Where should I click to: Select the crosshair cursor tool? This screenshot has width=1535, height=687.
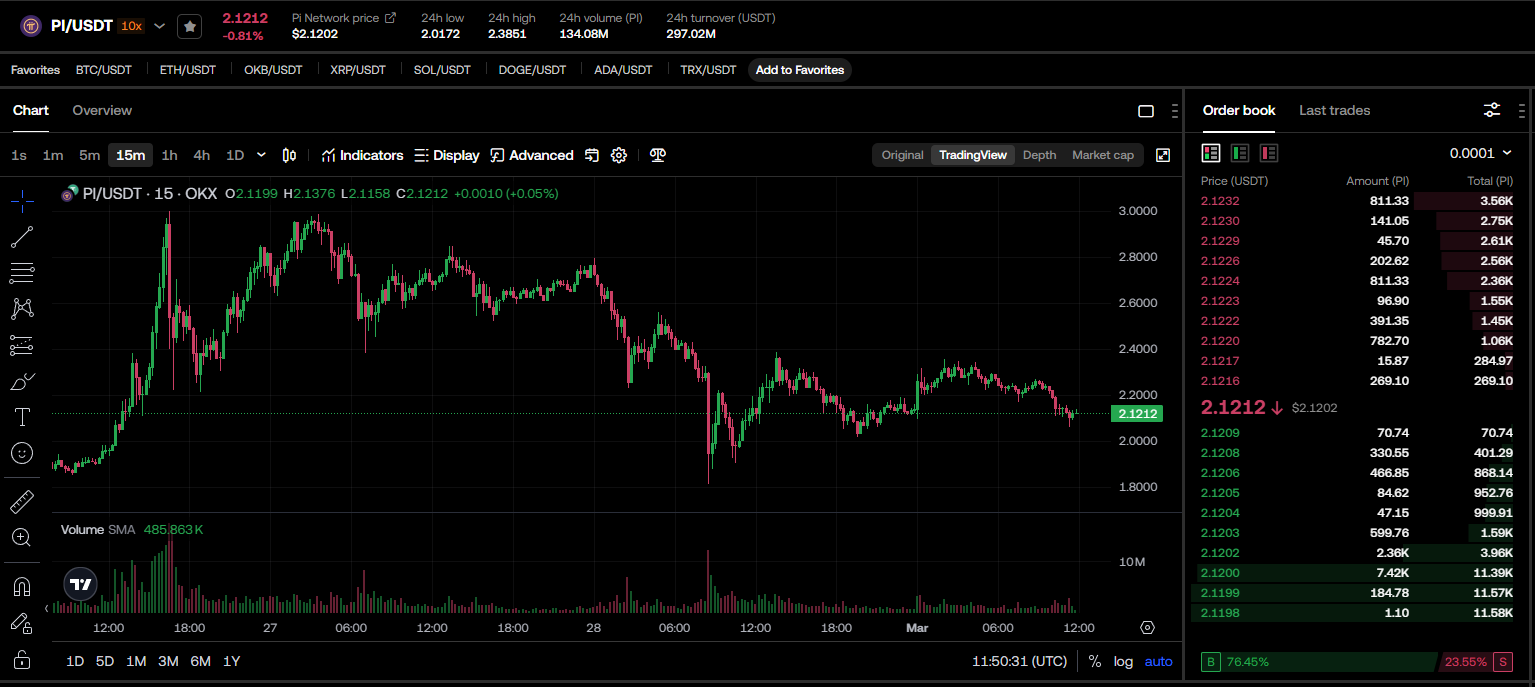[x=22, y=201]
